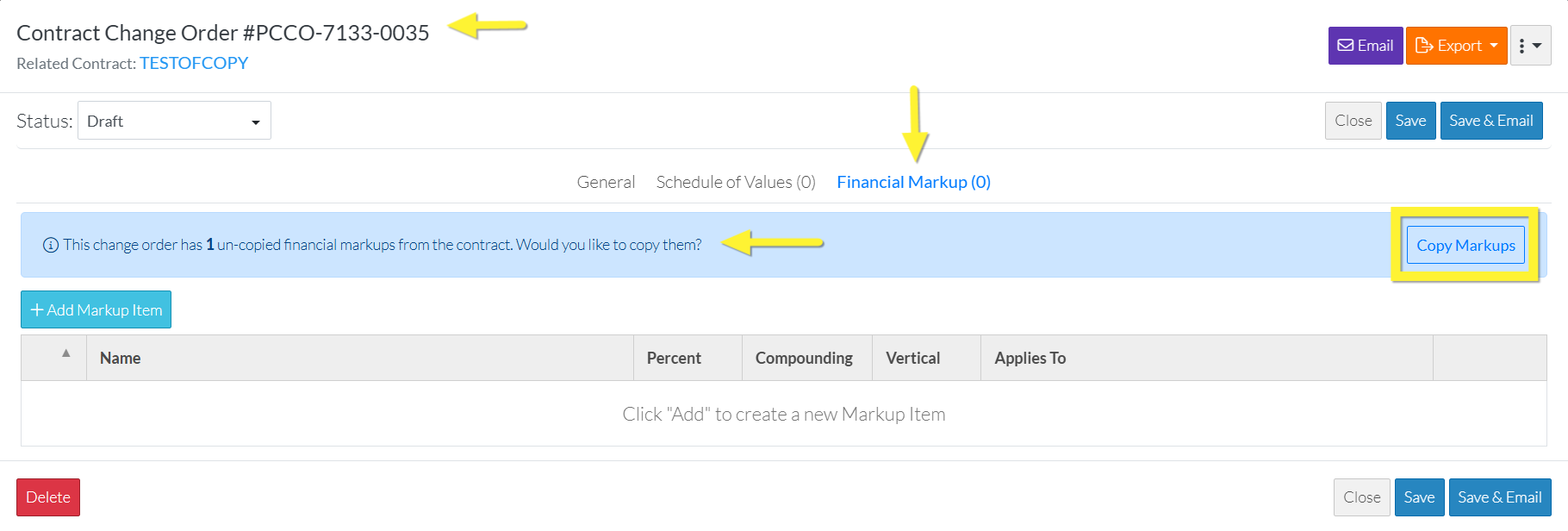
Task: Click the top Close button
Action: point(1353,121)
